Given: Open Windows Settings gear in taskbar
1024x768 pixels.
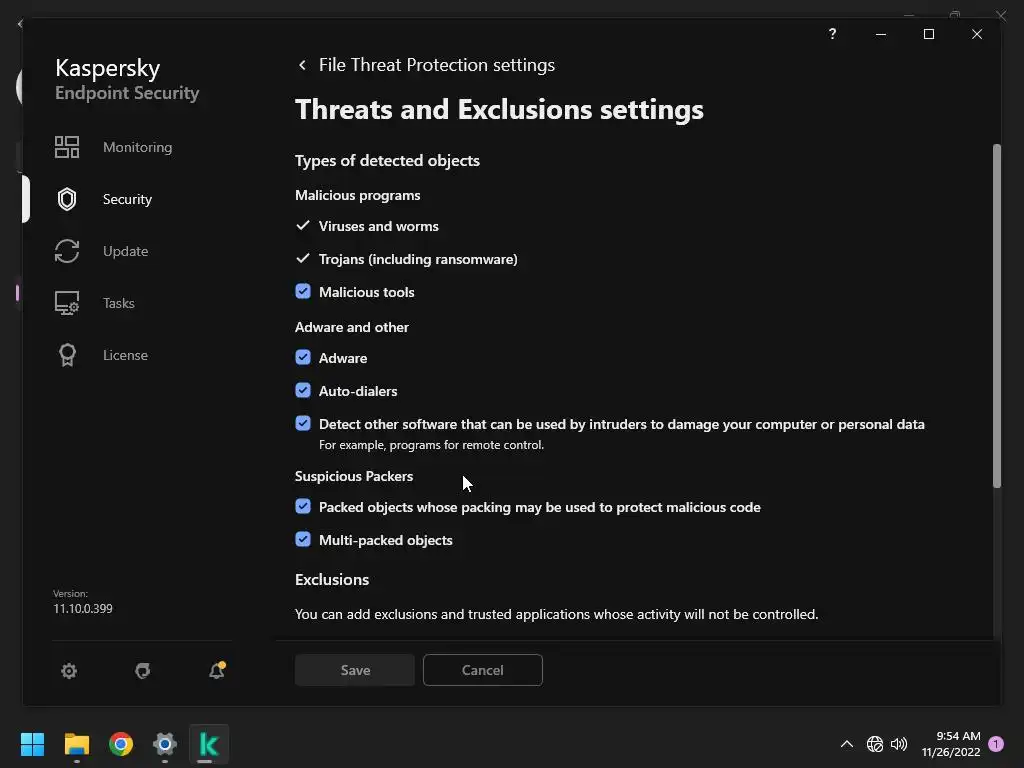Looking at the screenshot, I should click(165, 744).
